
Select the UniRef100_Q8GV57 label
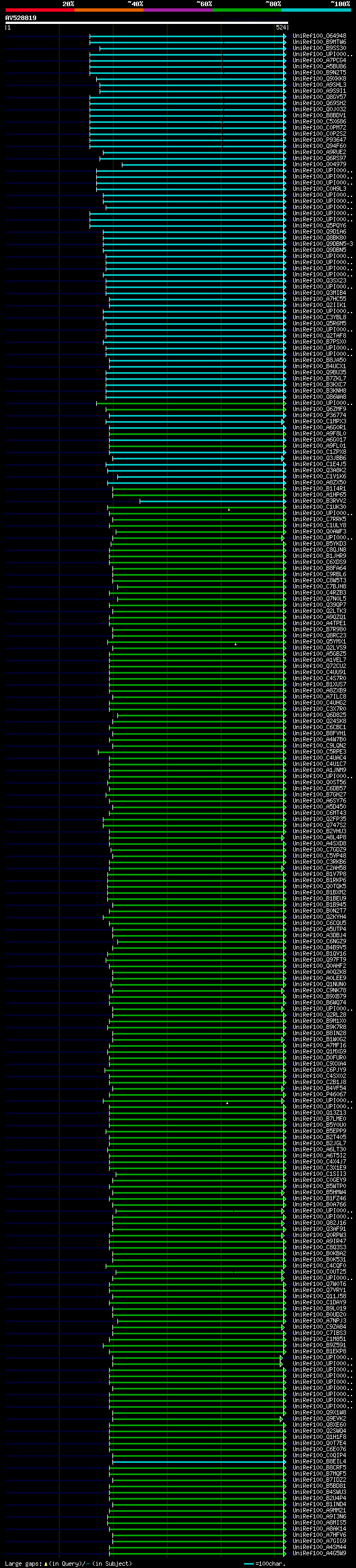[319, 97]
